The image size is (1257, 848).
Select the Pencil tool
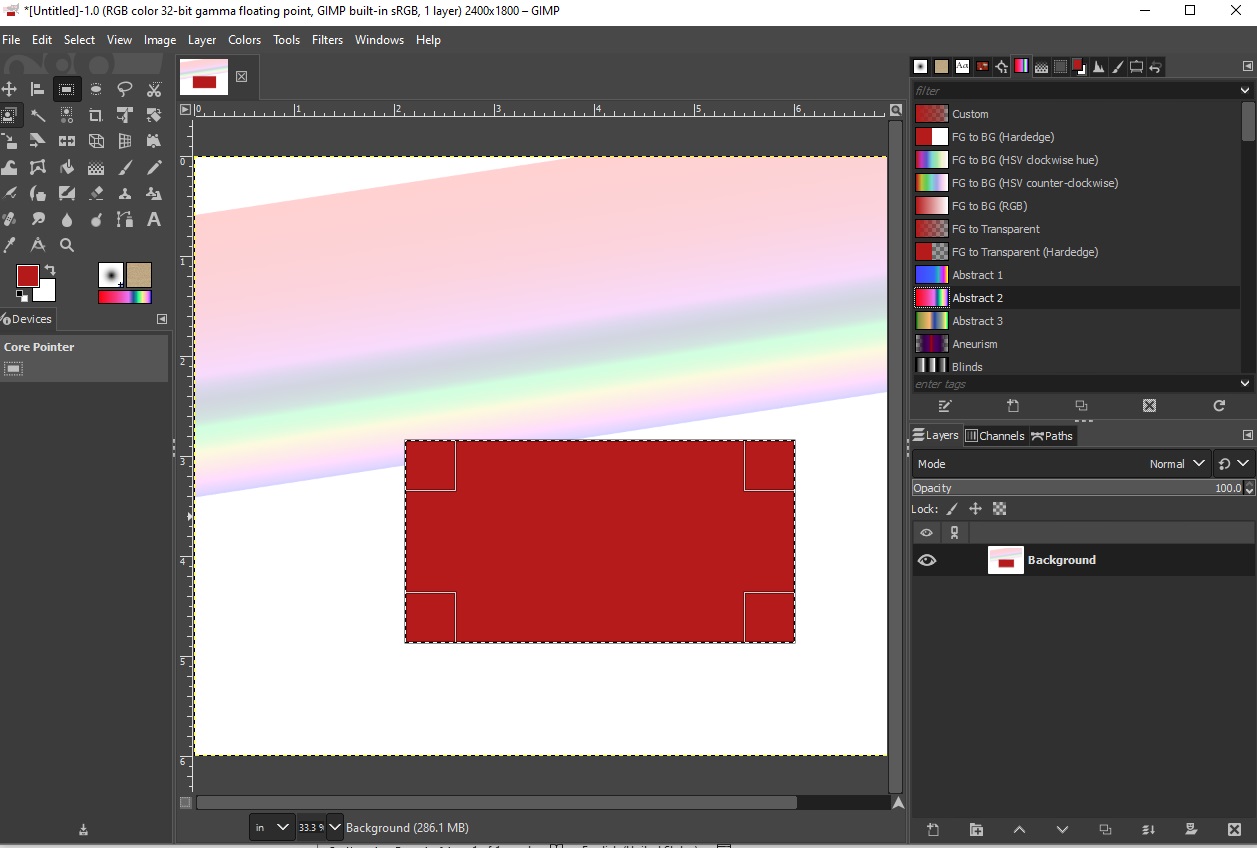click(154, 167)
